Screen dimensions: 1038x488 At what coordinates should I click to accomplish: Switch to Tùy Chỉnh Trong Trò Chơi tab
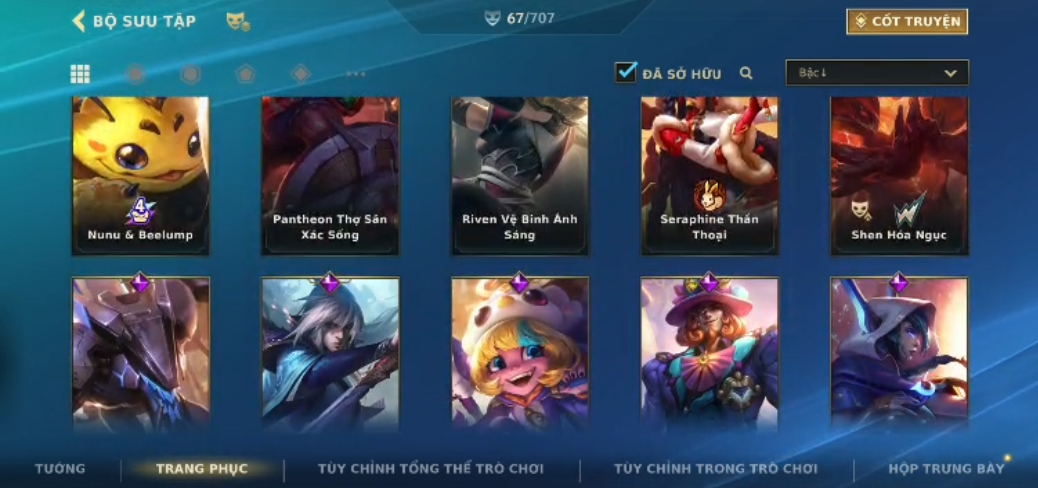point(716,469)
